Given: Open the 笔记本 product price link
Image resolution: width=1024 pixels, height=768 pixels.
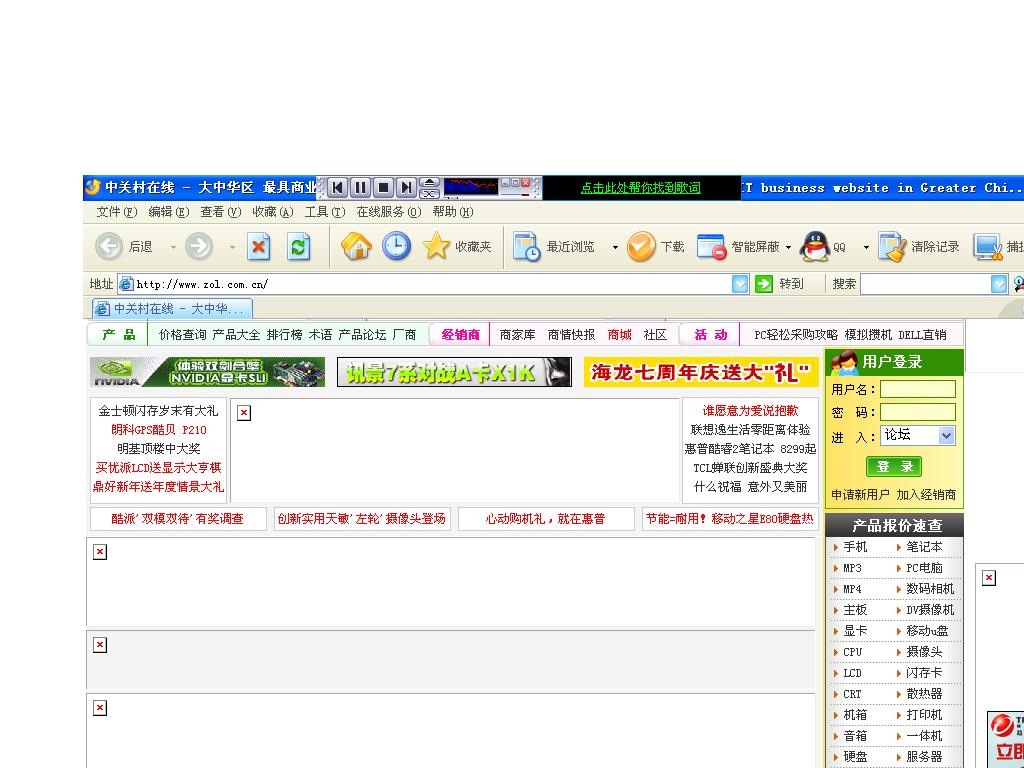Looking at the screenshot, I should click(x=923, y=547).
